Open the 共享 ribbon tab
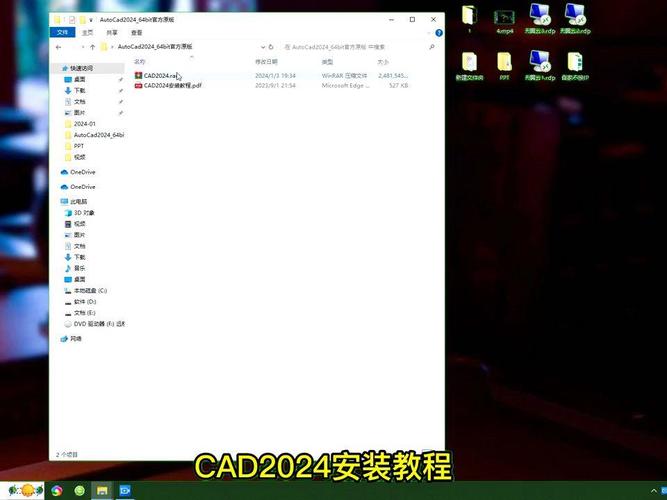667x500 pixels. click(112, 32)
